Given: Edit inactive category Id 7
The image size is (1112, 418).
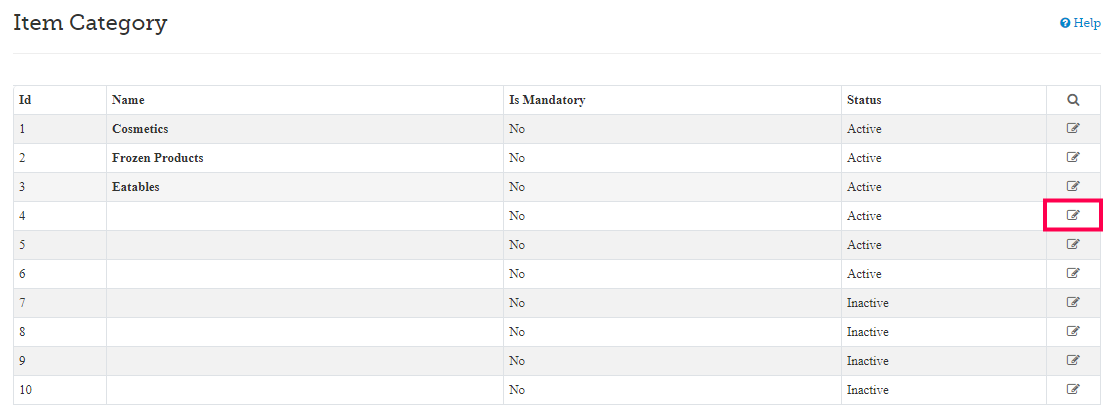Looking at the screenshot, I should click(1073, 302).
